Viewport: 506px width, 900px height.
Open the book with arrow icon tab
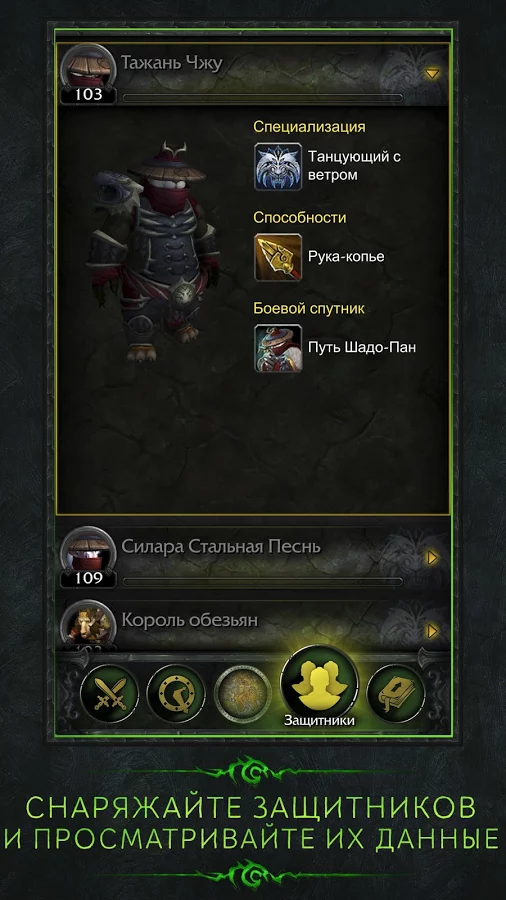[395, 693]
